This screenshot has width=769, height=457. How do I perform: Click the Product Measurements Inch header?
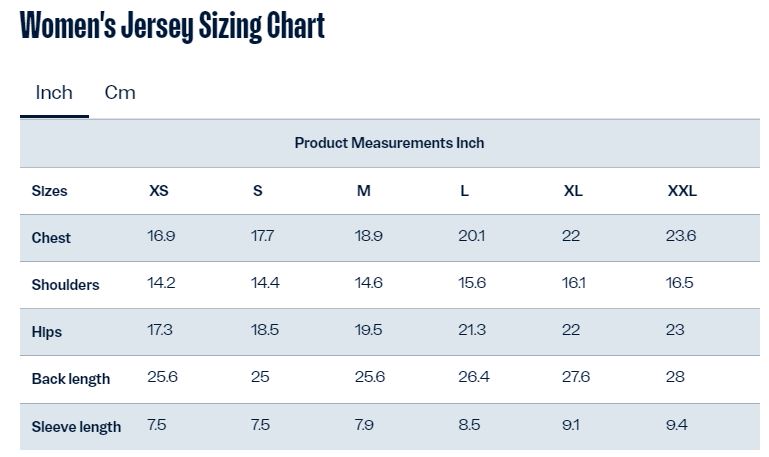click(389, 143)
